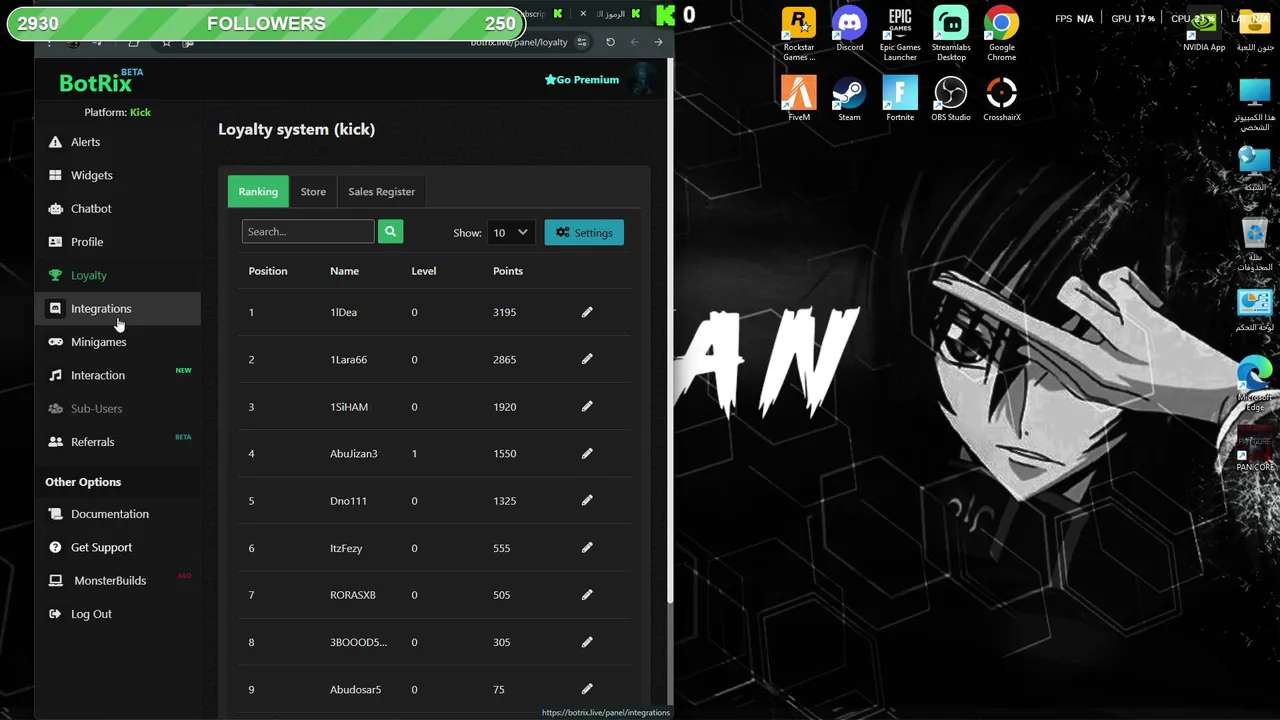Click the browser page vertical scrollbar
1280x720 pixels.
tap(670, 330)
